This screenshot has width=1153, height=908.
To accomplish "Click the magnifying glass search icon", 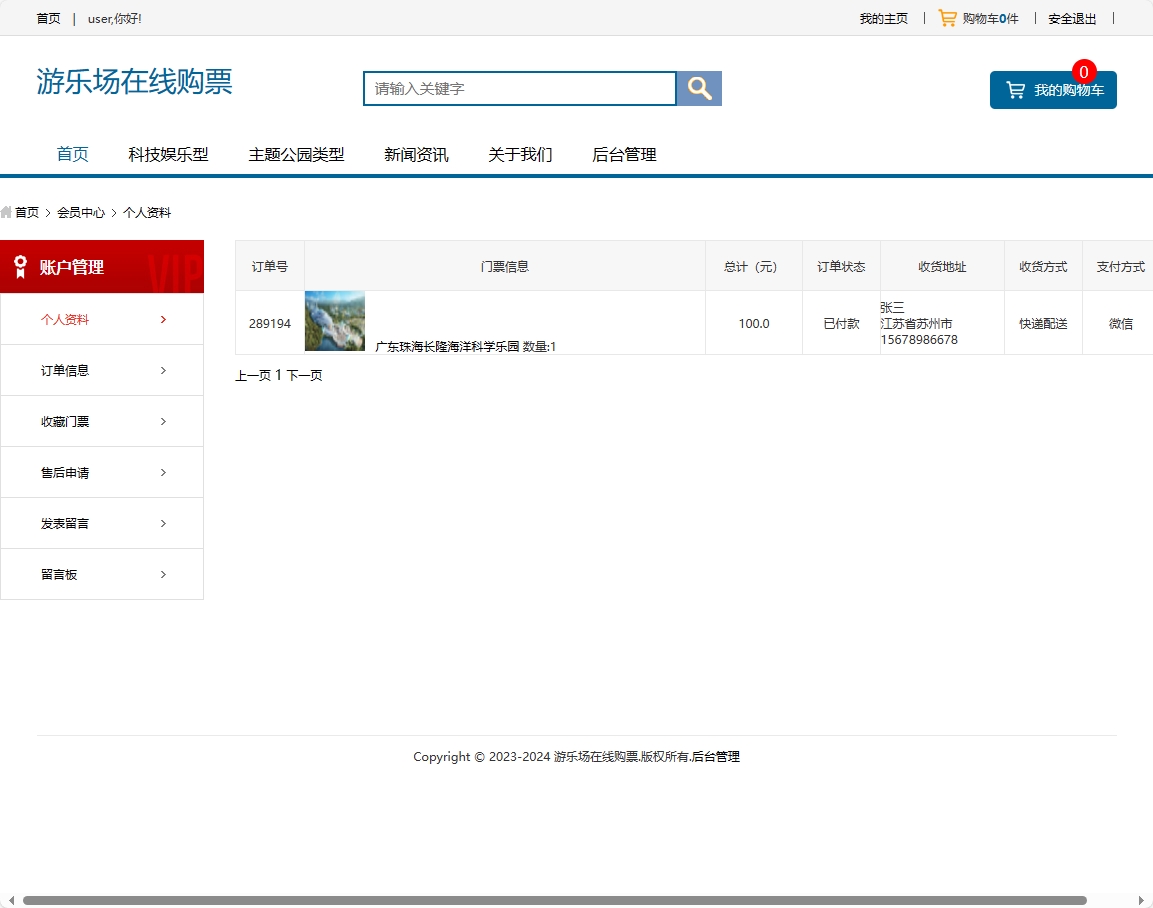I will click(x=698, y=88).
